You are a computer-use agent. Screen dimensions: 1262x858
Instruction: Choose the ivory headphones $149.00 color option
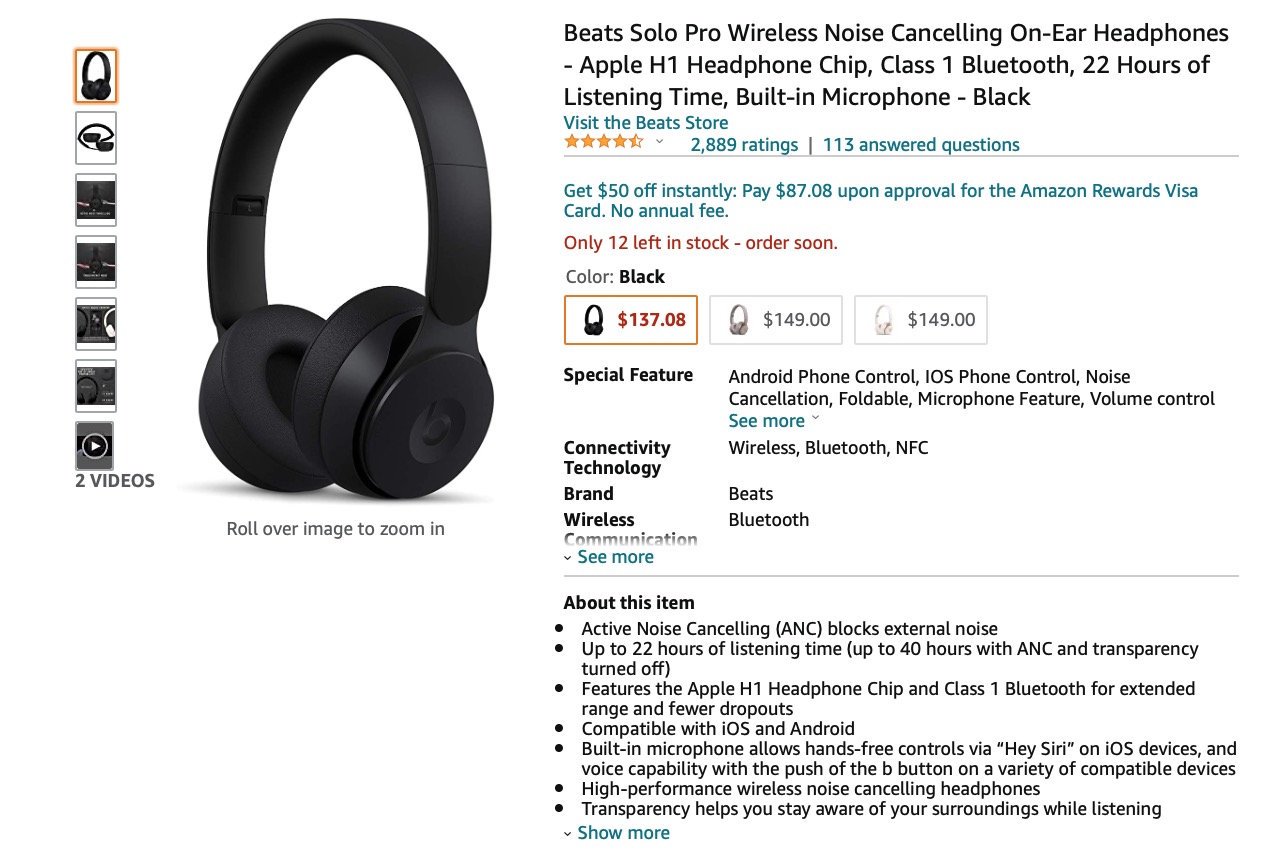click(x=921, y=320)
